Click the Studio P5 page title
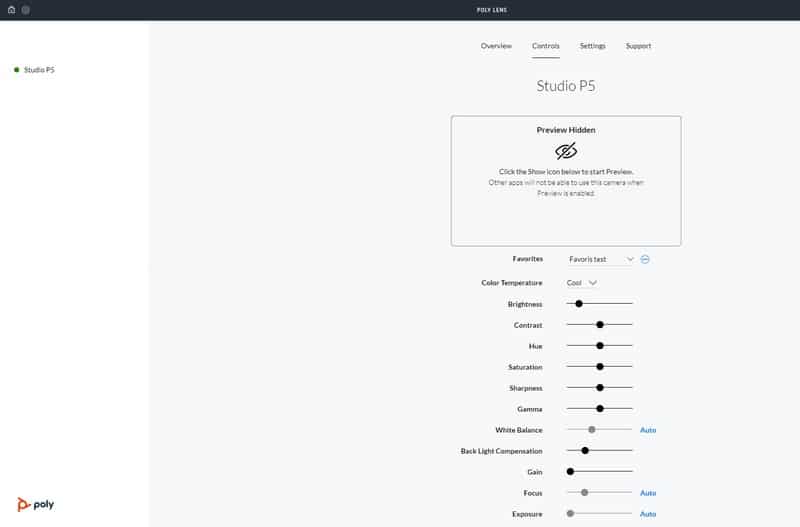The height and width of the screenshot is (527, 800). click(x=566, y=86)
